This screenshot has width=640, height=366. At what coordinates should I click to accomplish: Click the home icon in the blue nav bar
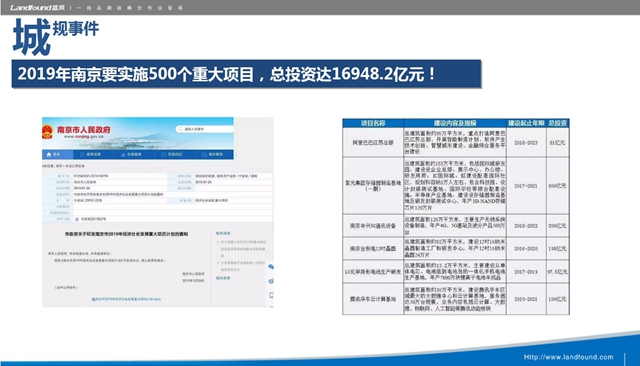49,155
